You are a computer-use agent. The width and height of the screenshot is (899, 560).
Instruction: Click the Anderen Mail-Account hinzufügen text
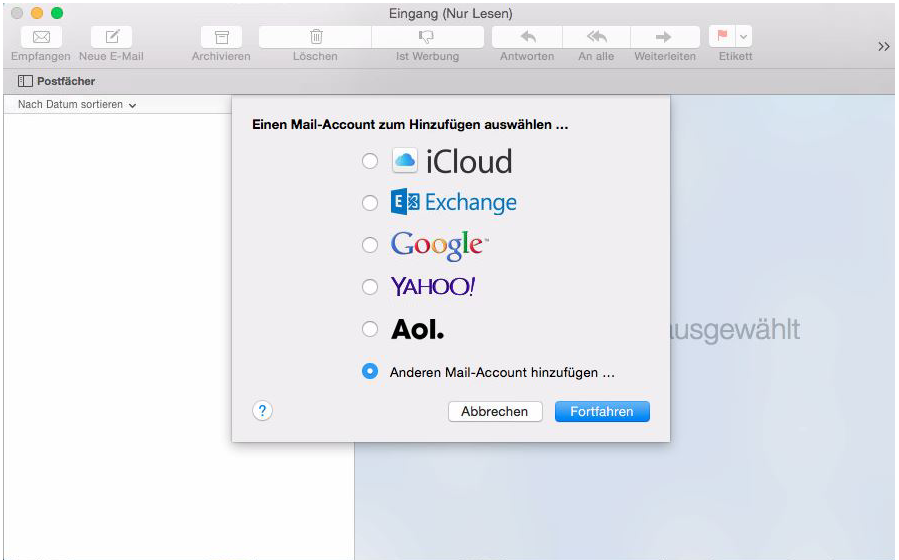[x=502, y=373]
